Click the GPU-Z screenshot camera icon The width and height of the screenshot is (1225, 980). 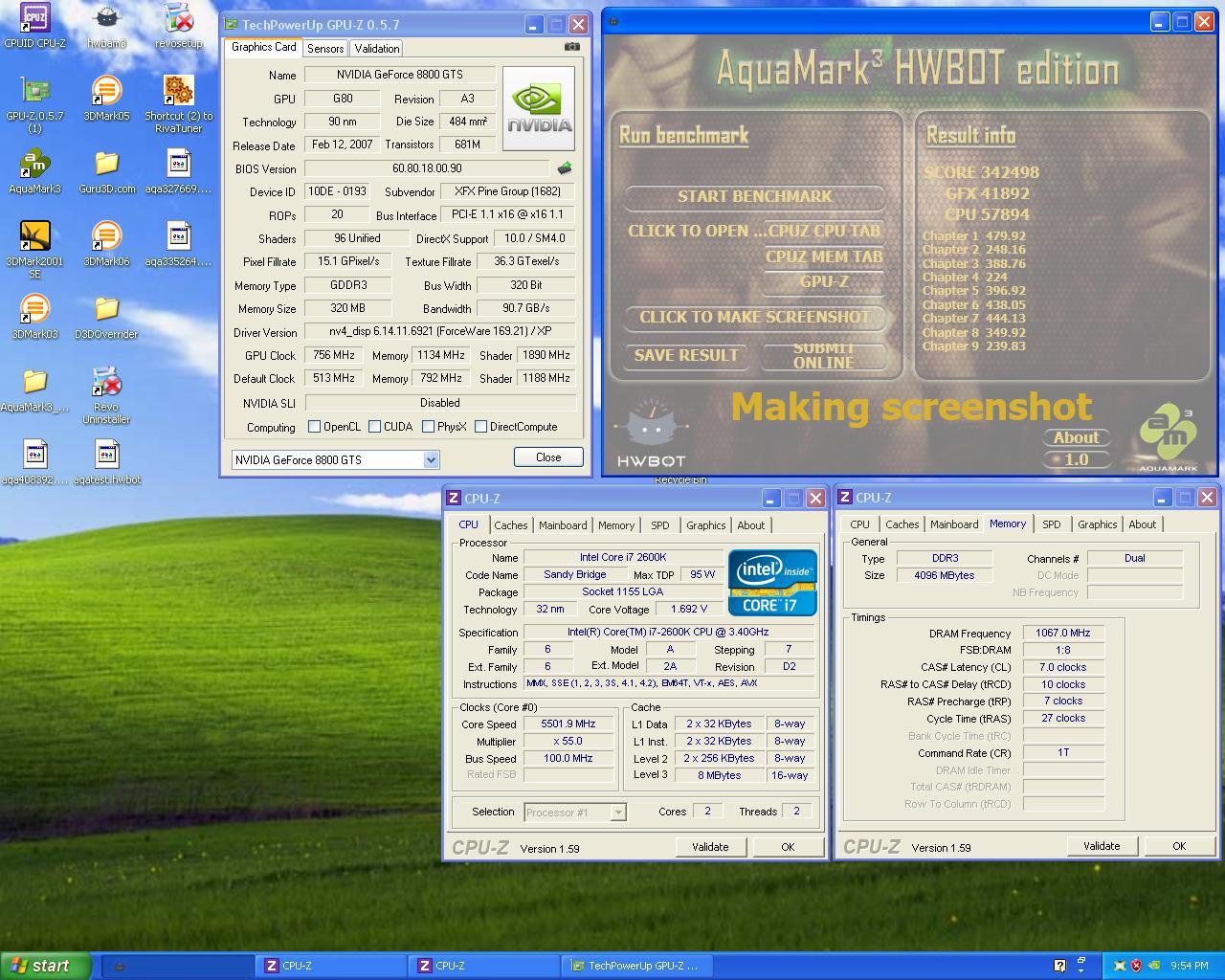click(571, 46)
